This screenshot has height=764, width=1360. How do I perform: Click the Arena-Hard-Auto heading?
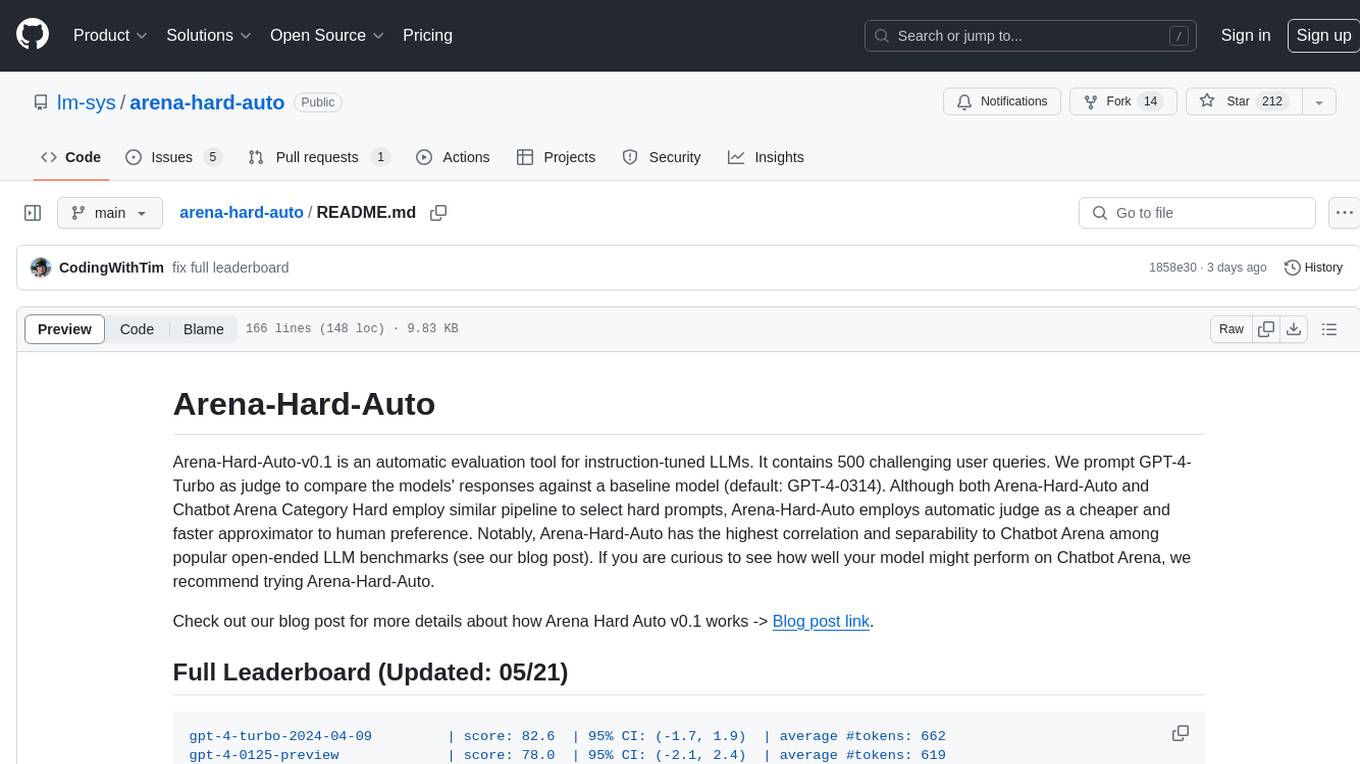[304, 404]
